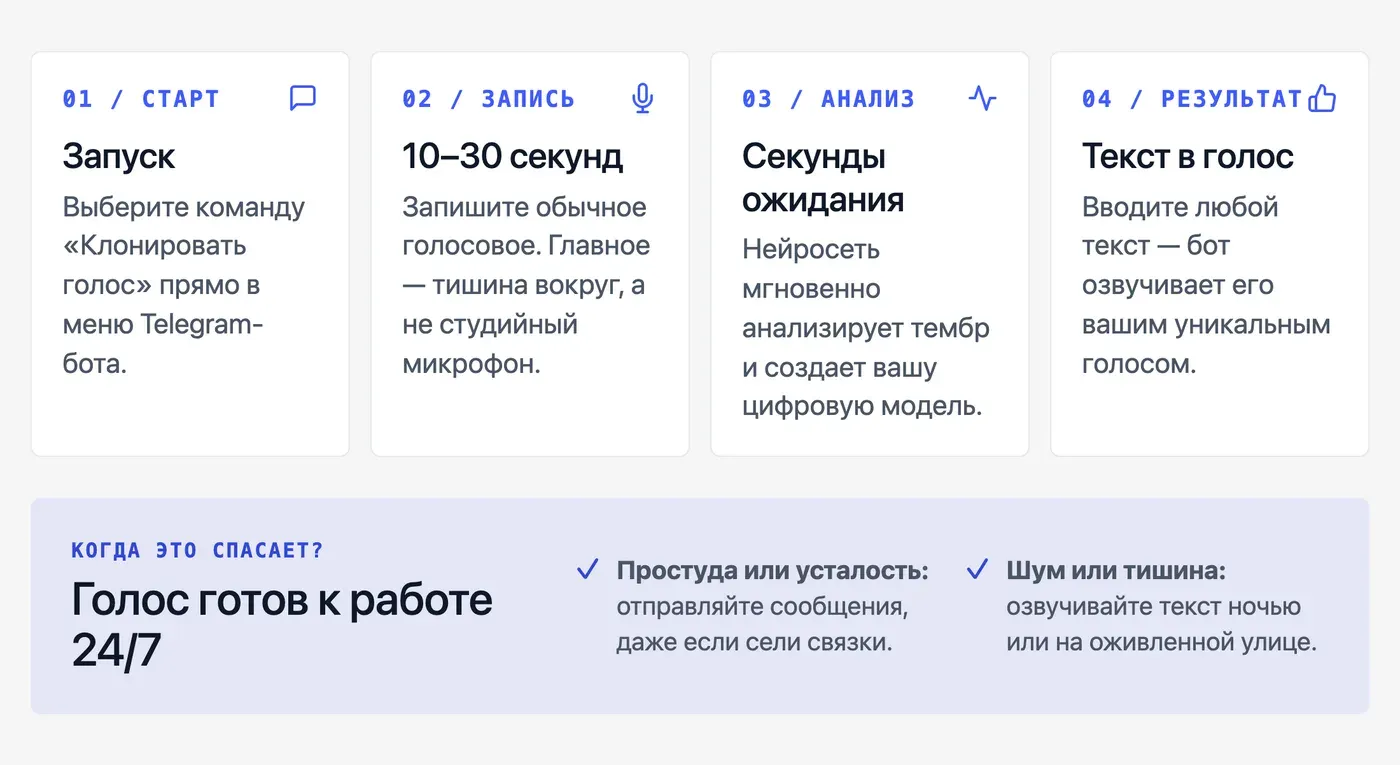1400x765 pixels.
Task: Click the "Голос готов к работе 24/7" headline
Action: (x=282, y=625)
